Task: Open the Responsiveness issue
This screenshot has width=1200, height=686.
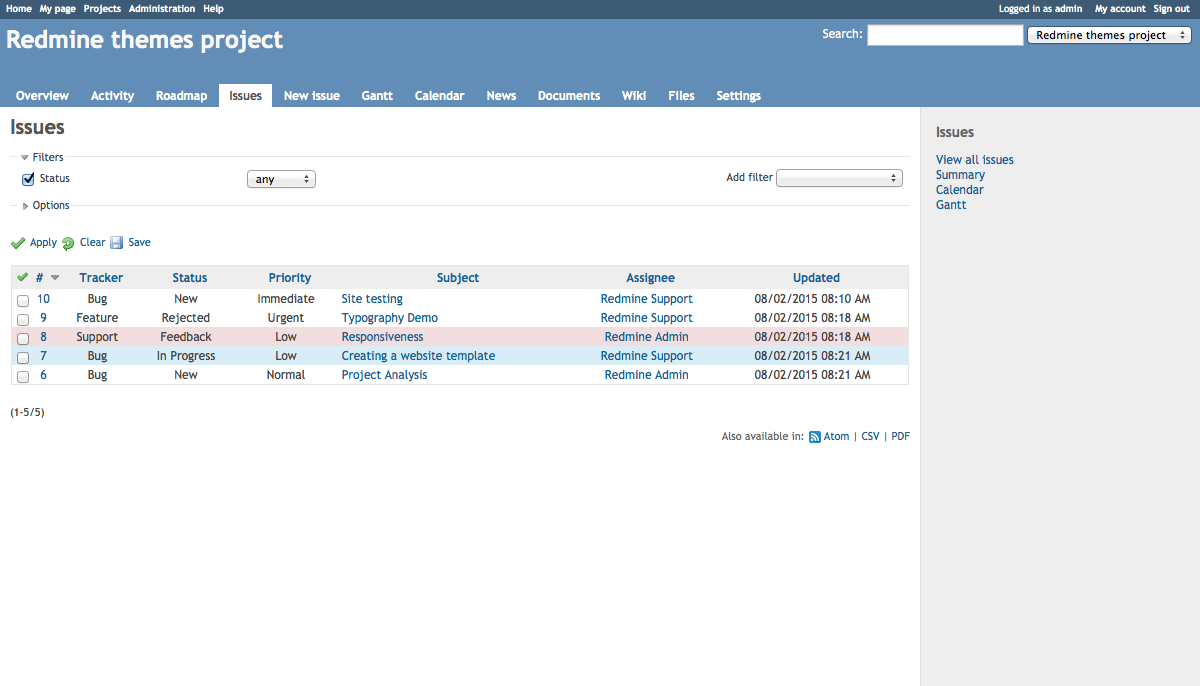Action: click(382, 337)
